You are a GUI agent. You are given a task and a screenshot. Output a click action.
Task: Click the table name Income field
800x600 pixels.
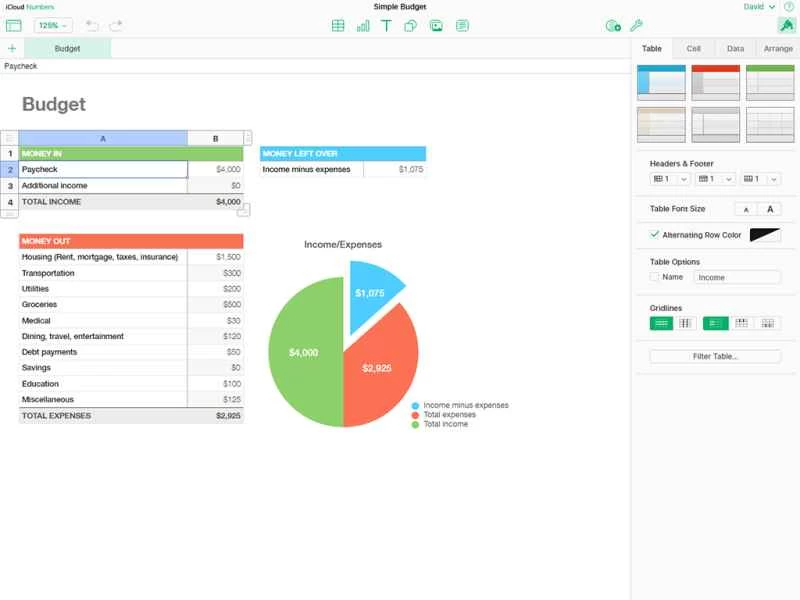(x=737, y=277)
